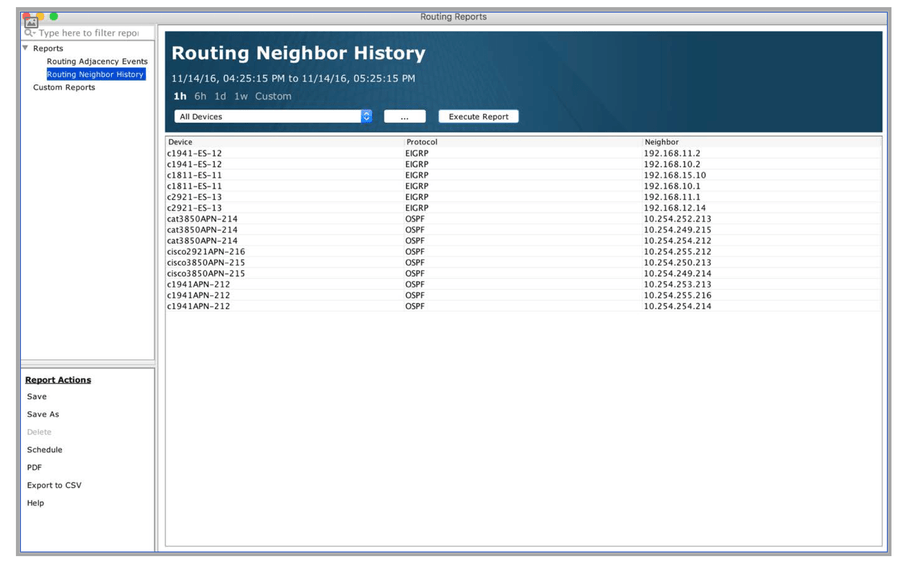Viewport: 906px width, 568px height.
Task: Click the ellipsis button beside device dropdown
Action: click(404, 117)
